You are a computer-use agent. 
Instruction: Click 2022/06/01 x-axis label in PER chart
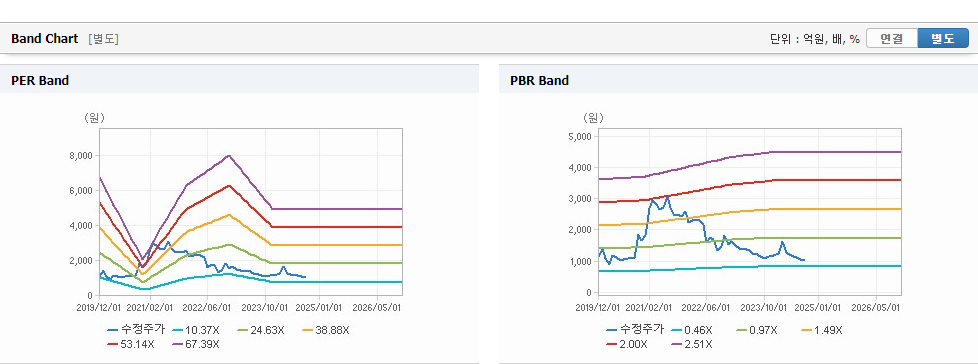pyautogui.click(x=209, y=307)
